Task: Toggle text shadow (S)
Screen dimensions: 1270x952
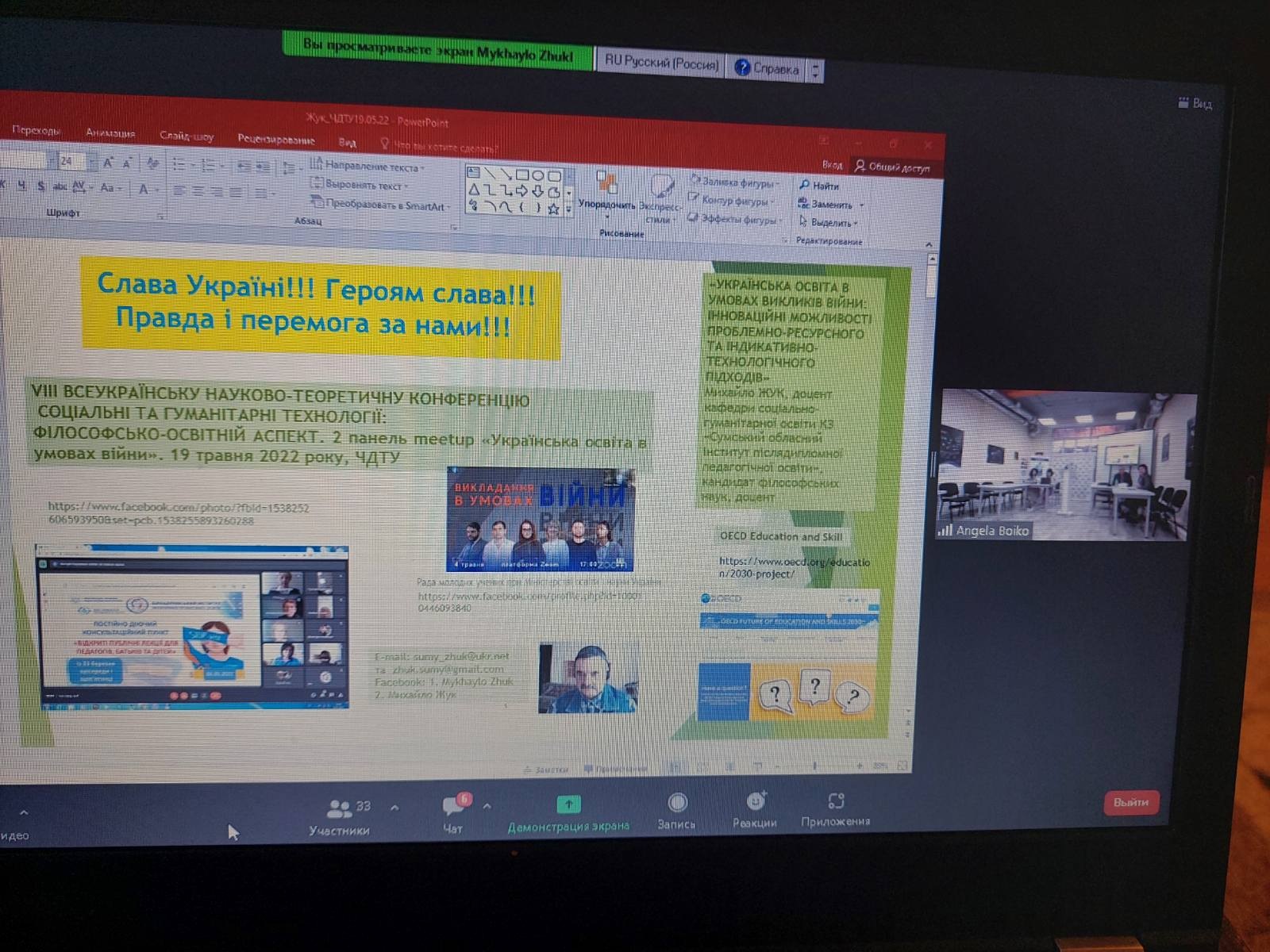Action: click(40, 186)
